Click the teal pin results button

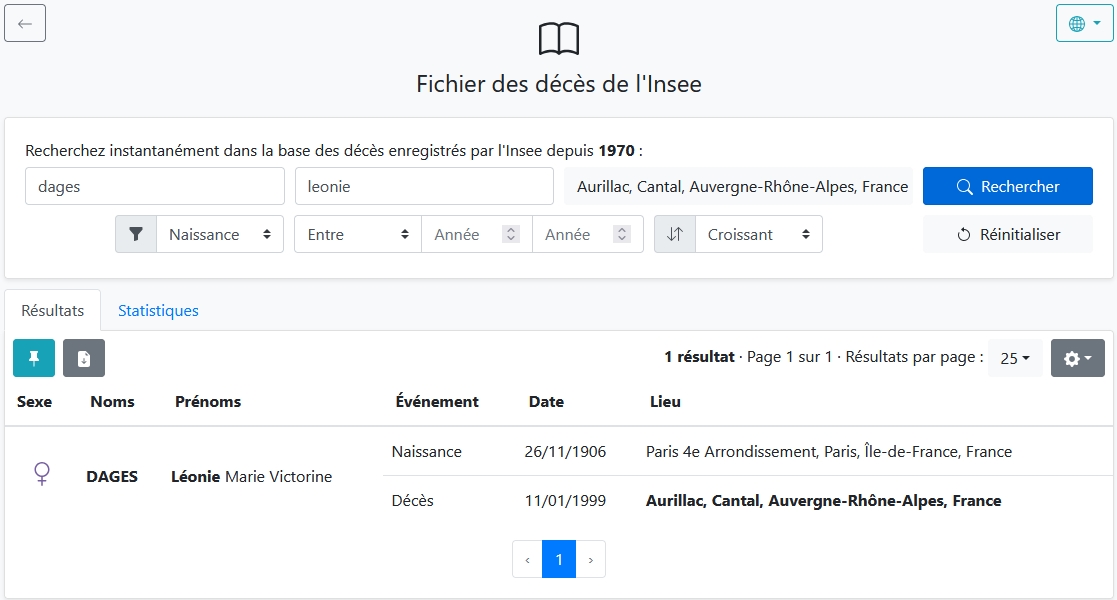[x=34, y=358]
